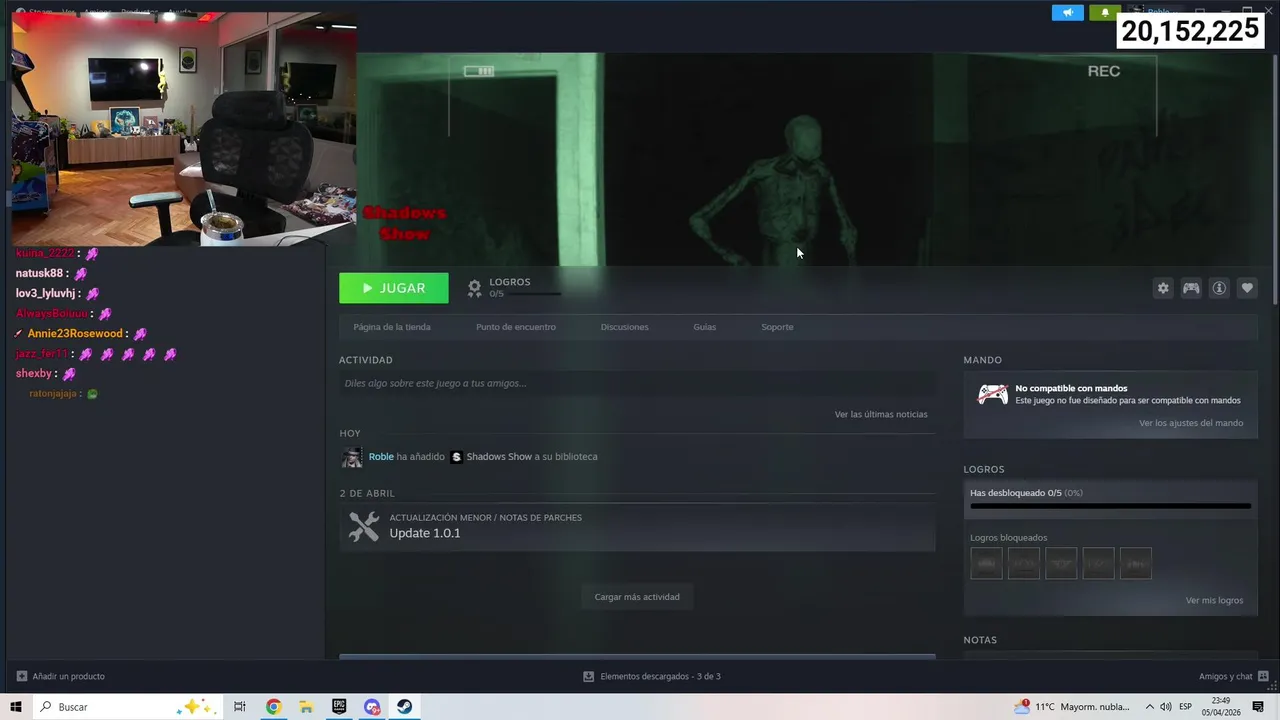This screenshot has height=720, width=1280.
Task: Open the game information icon
Action: coord(1219,288)
